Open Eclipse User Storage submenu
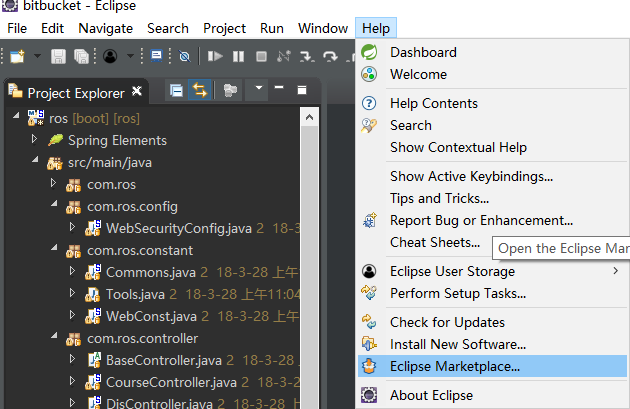The height and width of the screenshot is (409, 630). pos(492,272)
